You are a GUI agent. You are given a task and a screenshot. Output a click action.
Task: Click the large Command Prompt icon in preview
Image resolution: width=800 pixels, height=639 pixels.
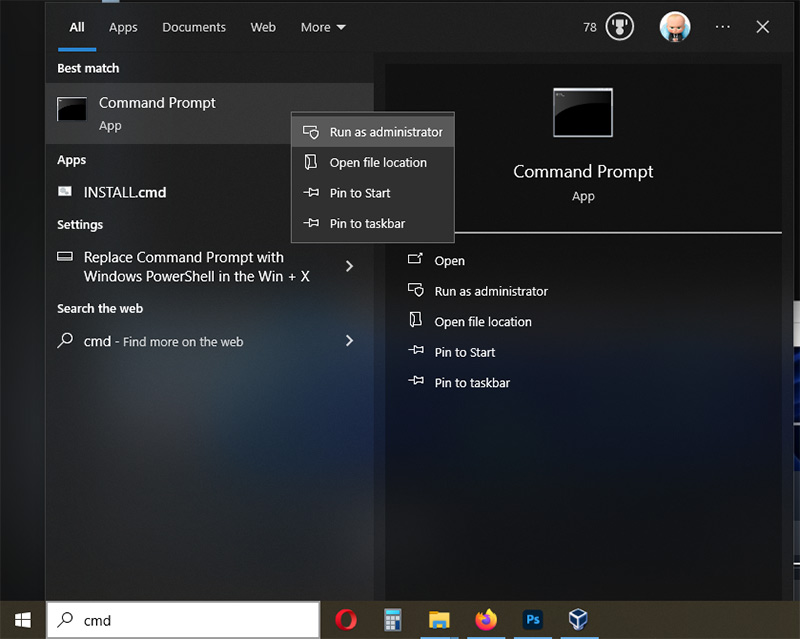point(583,113)
